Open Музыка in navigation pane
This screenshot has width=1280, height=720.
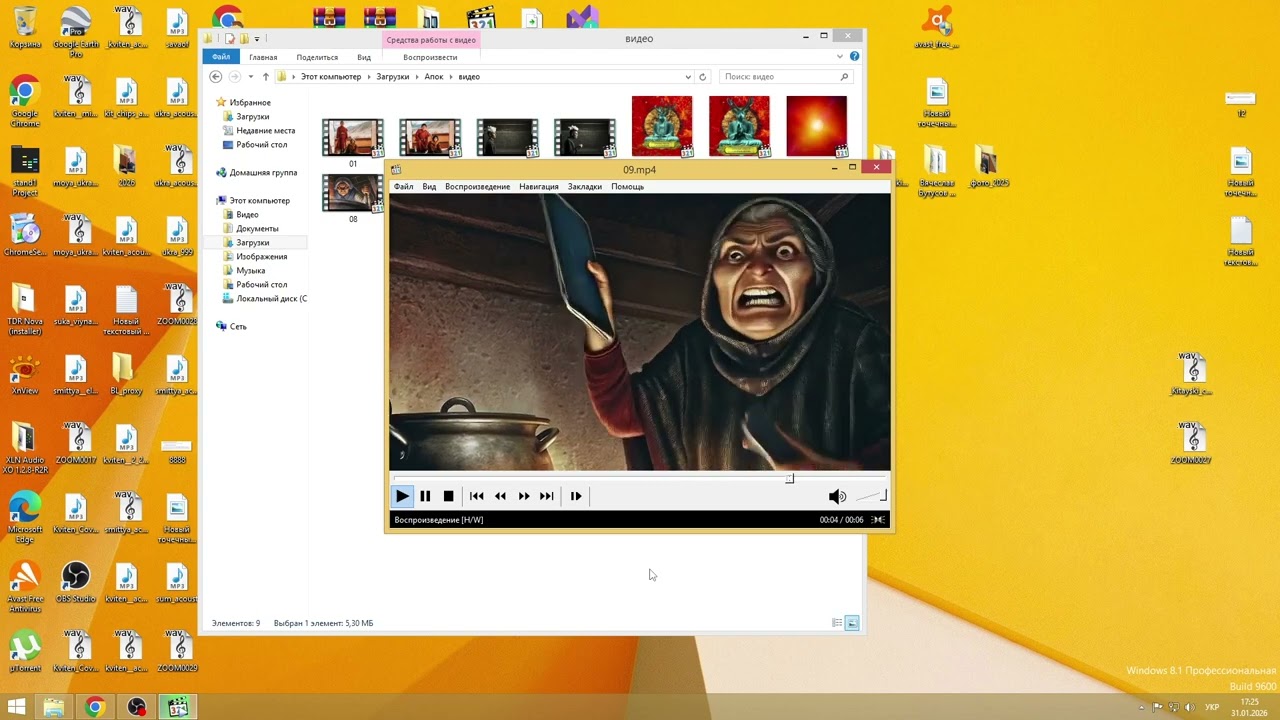[x=250, y=271]
